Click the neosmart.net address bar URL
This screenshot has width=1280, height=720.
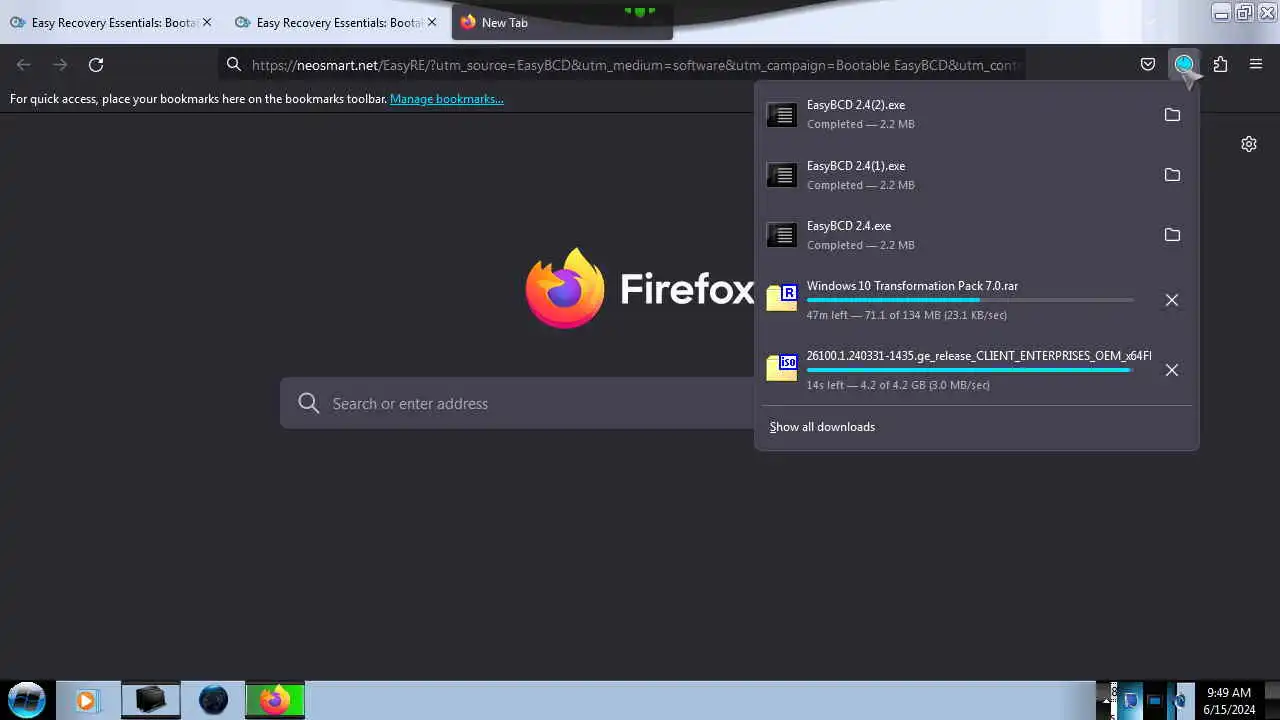(634, 65)
